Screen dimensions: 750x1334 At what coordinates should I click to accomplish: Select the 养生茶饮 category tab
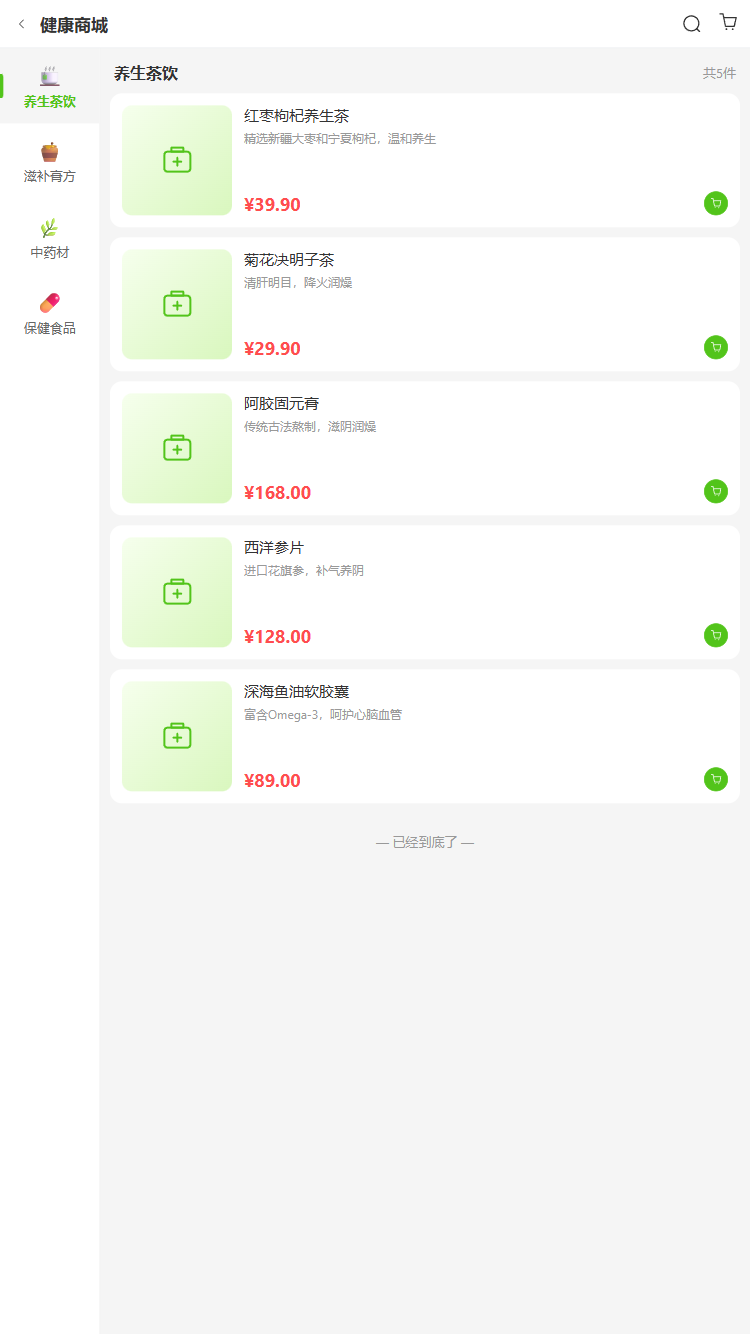click(x=50, y=87)
